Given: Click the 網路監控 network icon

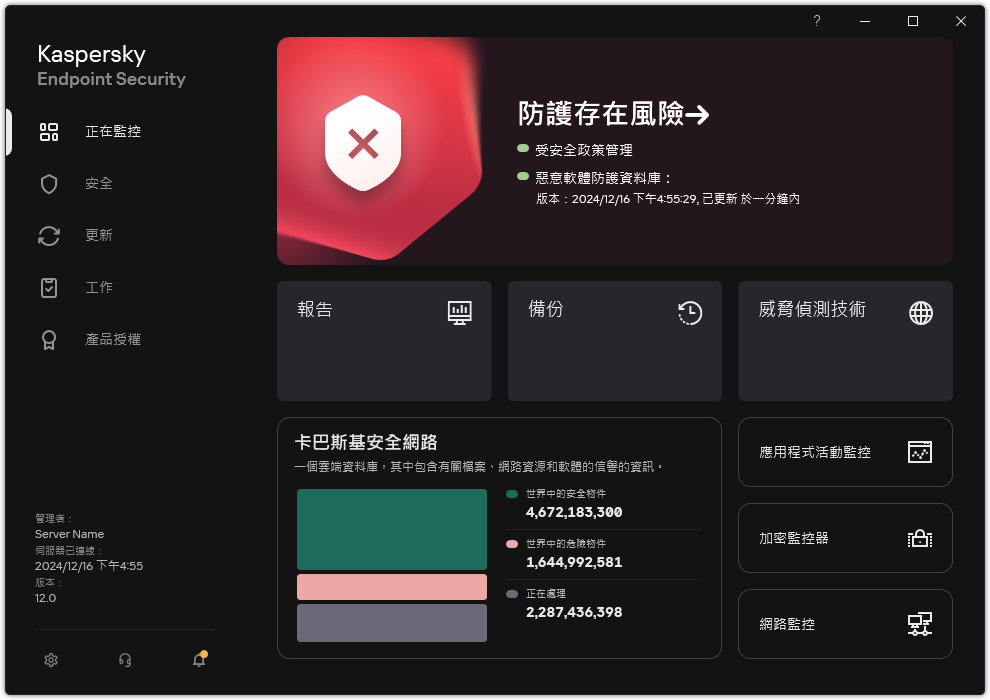Looking at the screenshot, I should pos(919,624).
